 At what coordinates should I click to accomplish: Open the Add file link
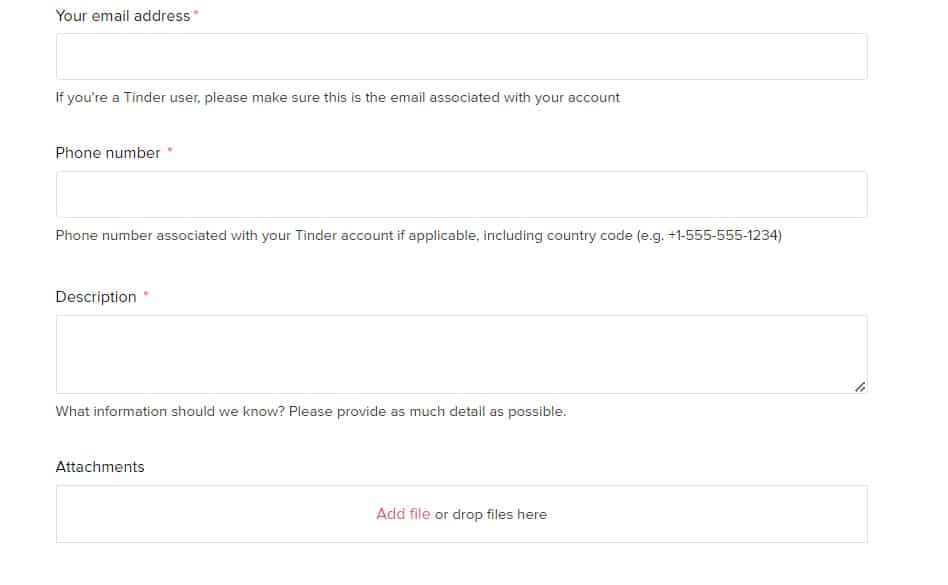coord(403,514)
